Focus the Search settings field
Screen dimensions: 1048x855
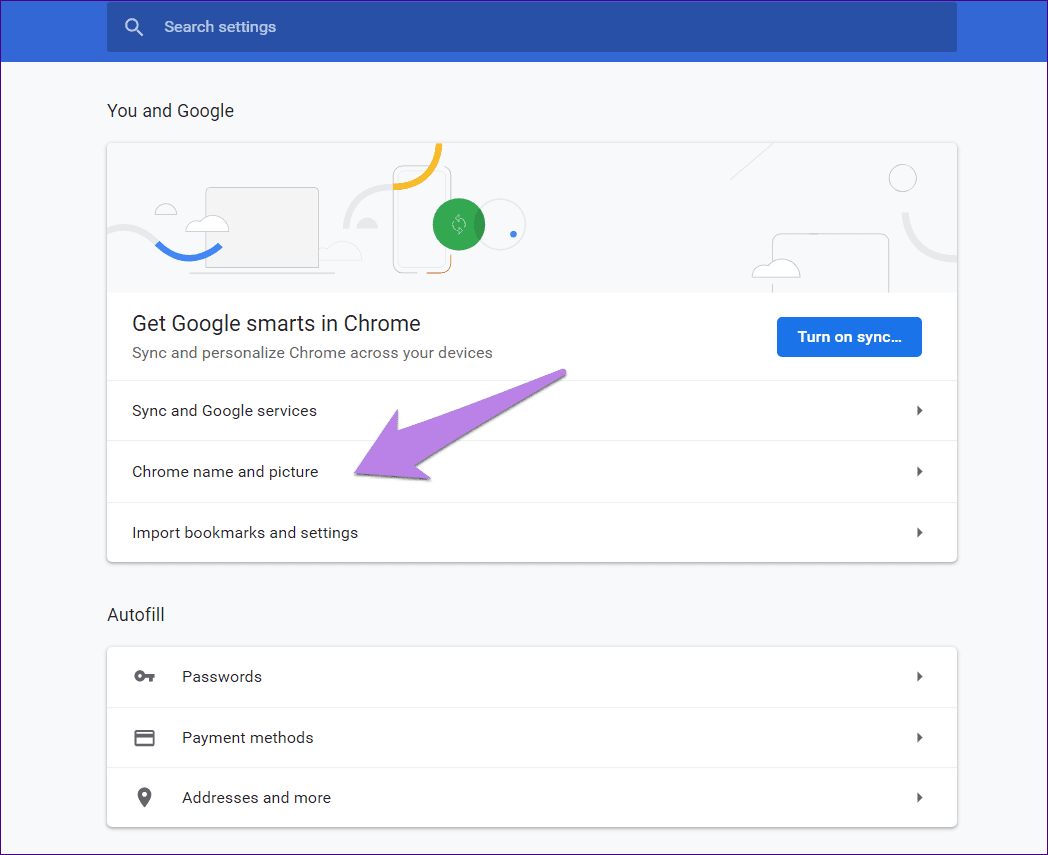tap(531, 27)
